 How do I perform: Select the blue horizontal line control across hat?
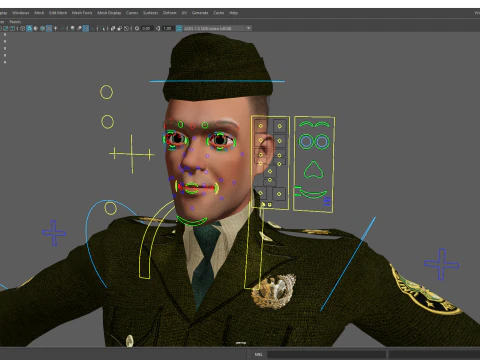pyautogui.click(x=217, y=81)
